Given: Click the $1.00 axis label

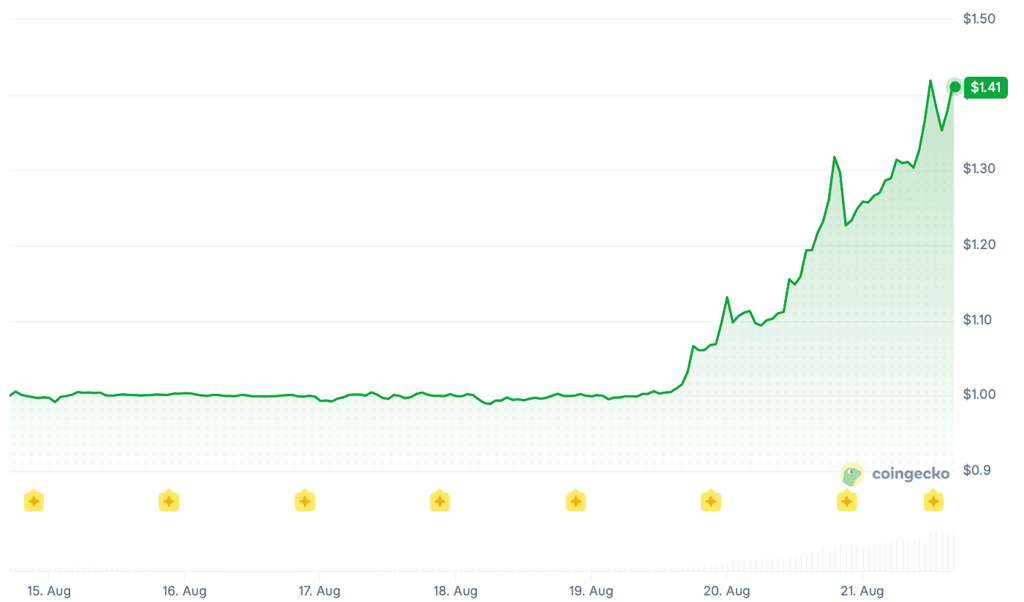Looking at the screenshot, I should click(979, 394).
